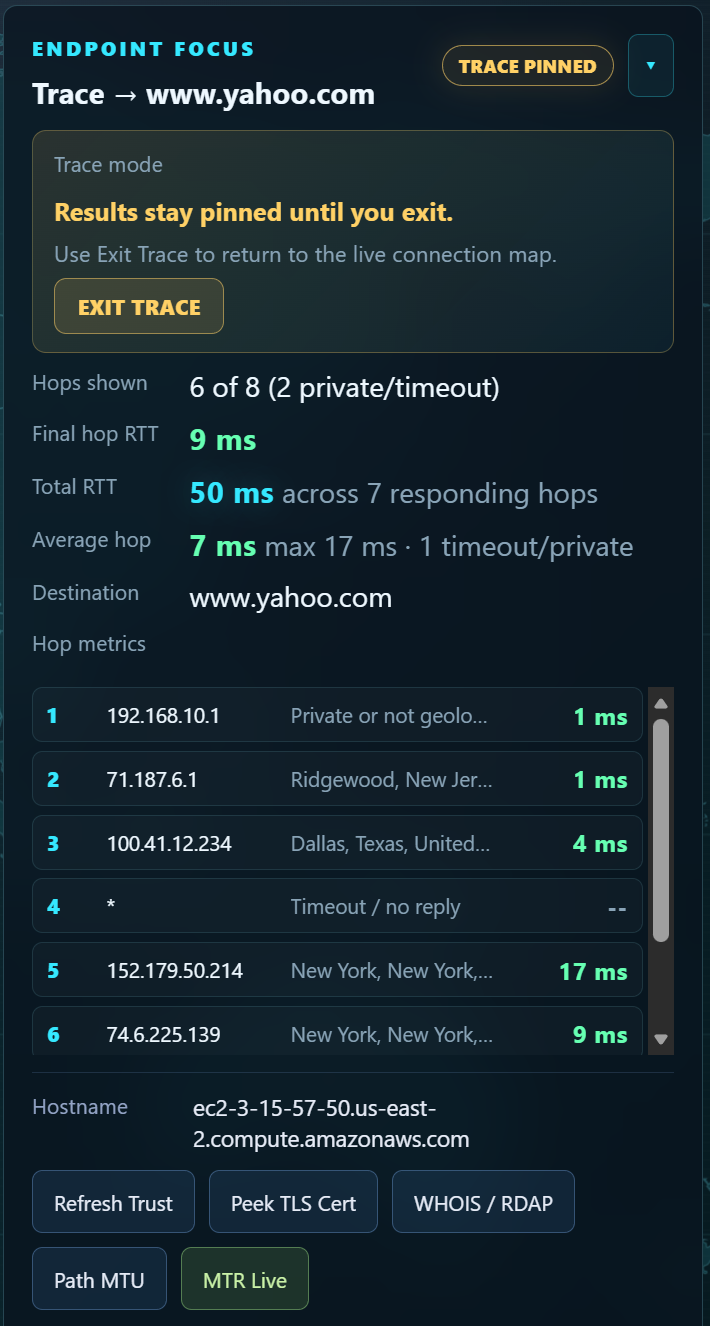
Task: Click the Total RTT value 50 ms
Action: (232, 493)
